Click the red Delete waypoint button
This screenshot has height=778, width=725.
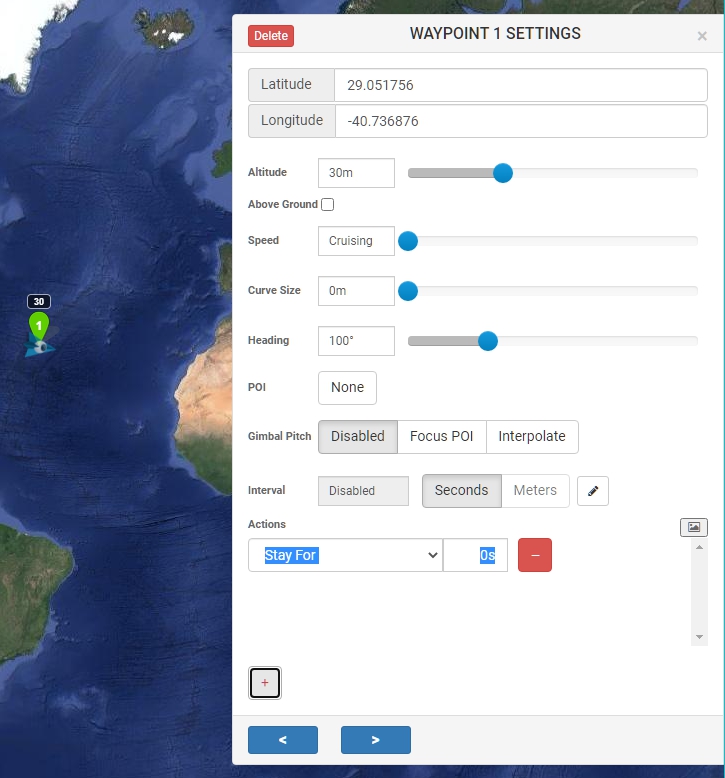click(271, 36)
